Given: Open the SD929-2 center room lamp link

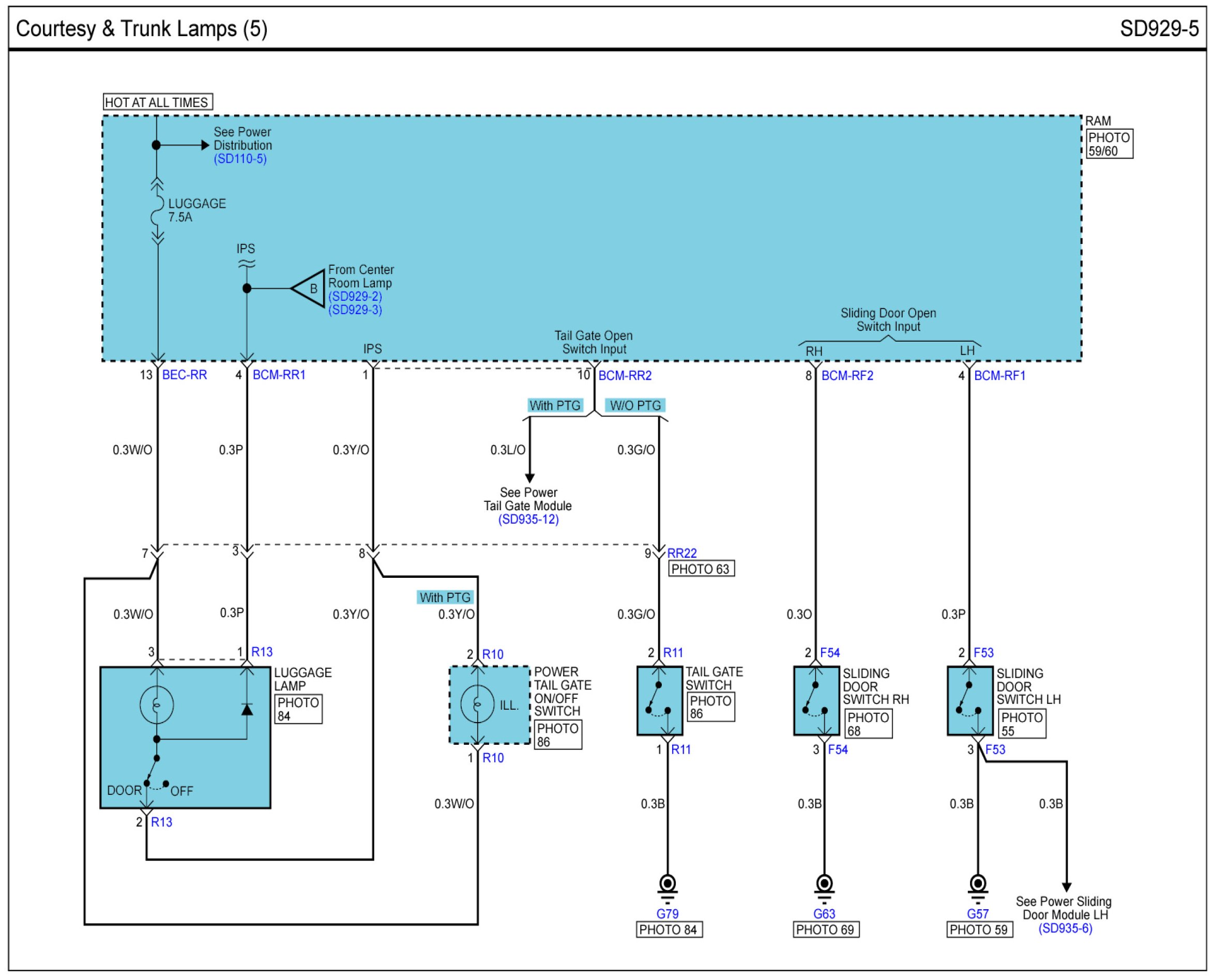Looking at the screenshot, I should pyautogui.click(x=355, y=297).
